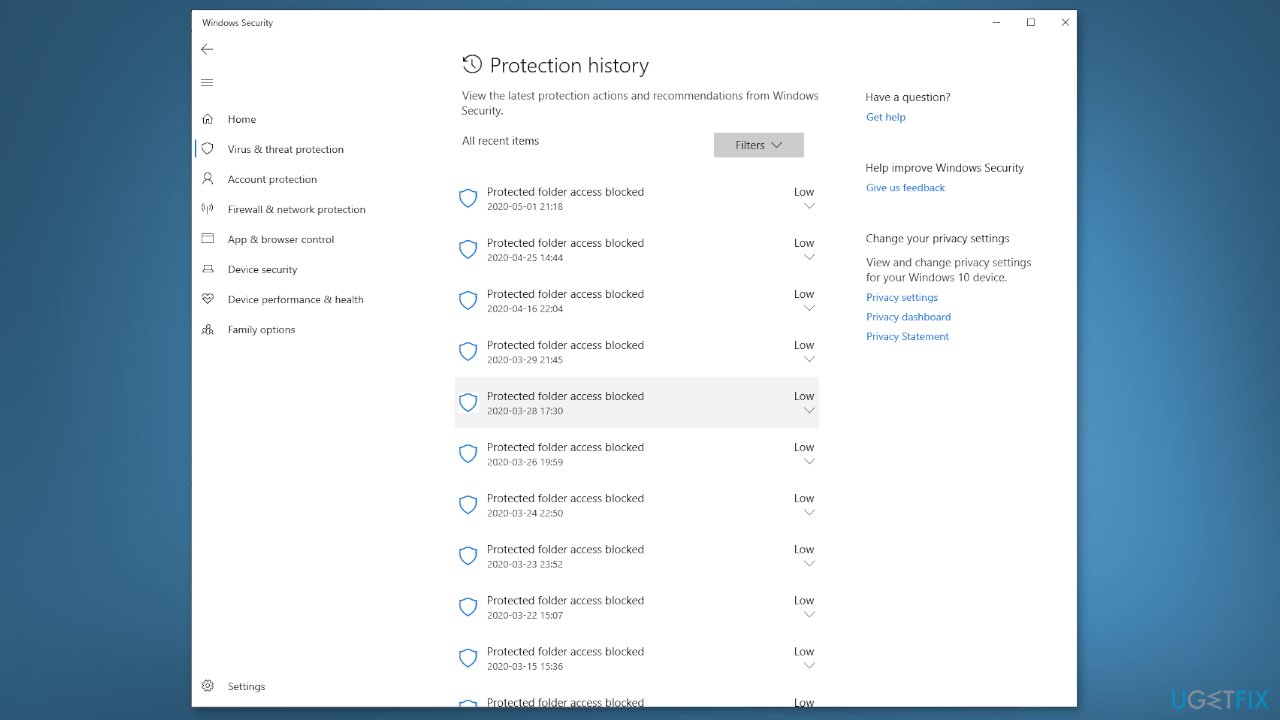Expand the 2020-05-01 21:18 blocked entry chevron
The image size is (1280, 720).
(x=809, y=206)
